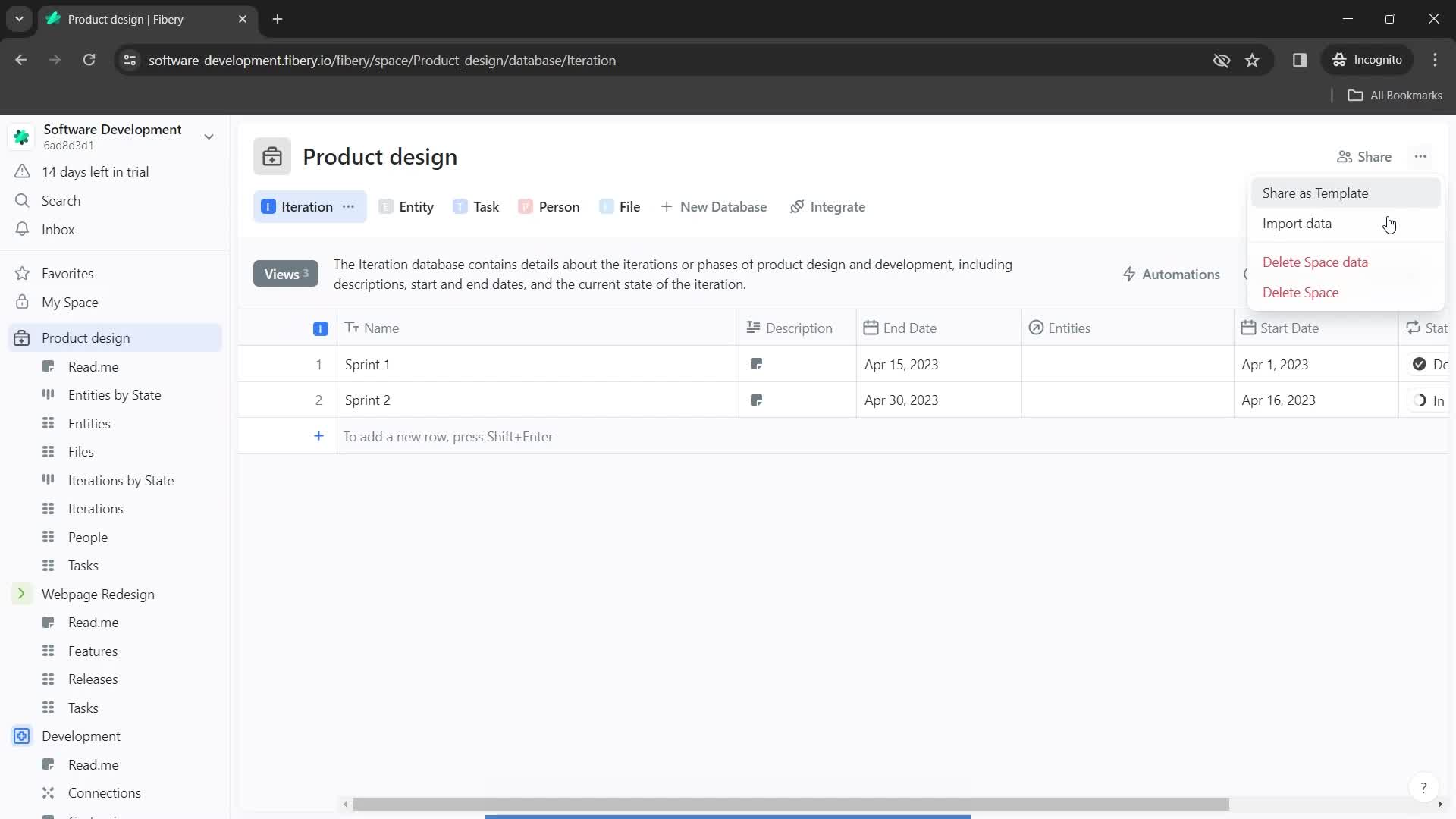Click the site information icon in address bar
Image resolution: width=1456 pixels, height=819 pixels.
pyautogui.click(x=130, y=60)
